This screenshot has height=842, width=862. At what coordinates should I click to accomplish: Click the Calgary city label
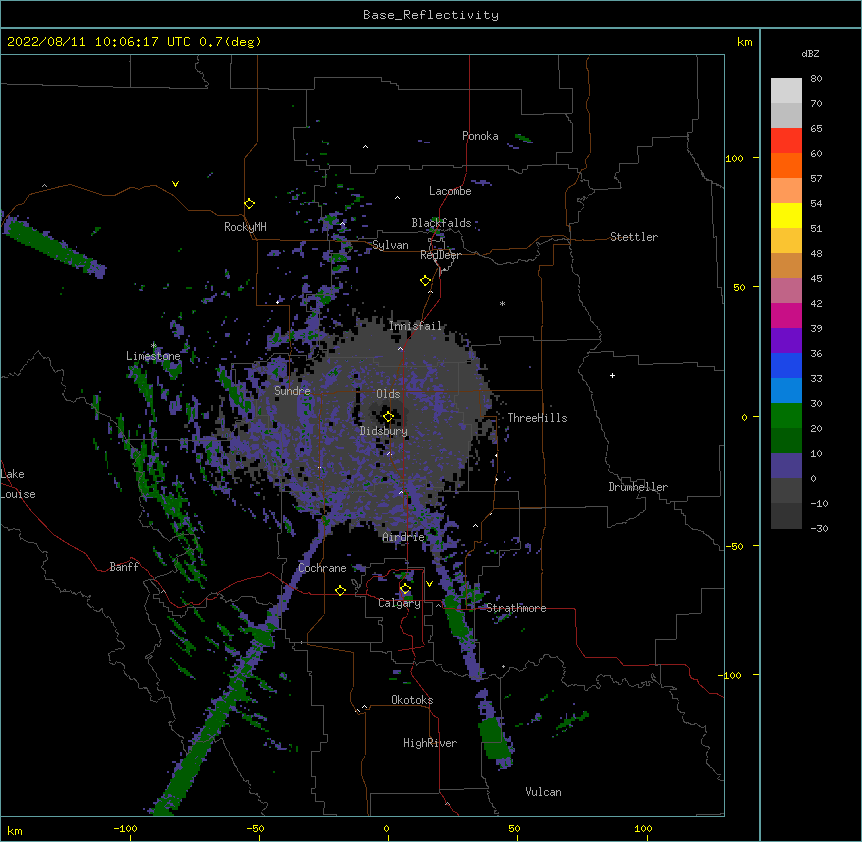pos(399,603)
